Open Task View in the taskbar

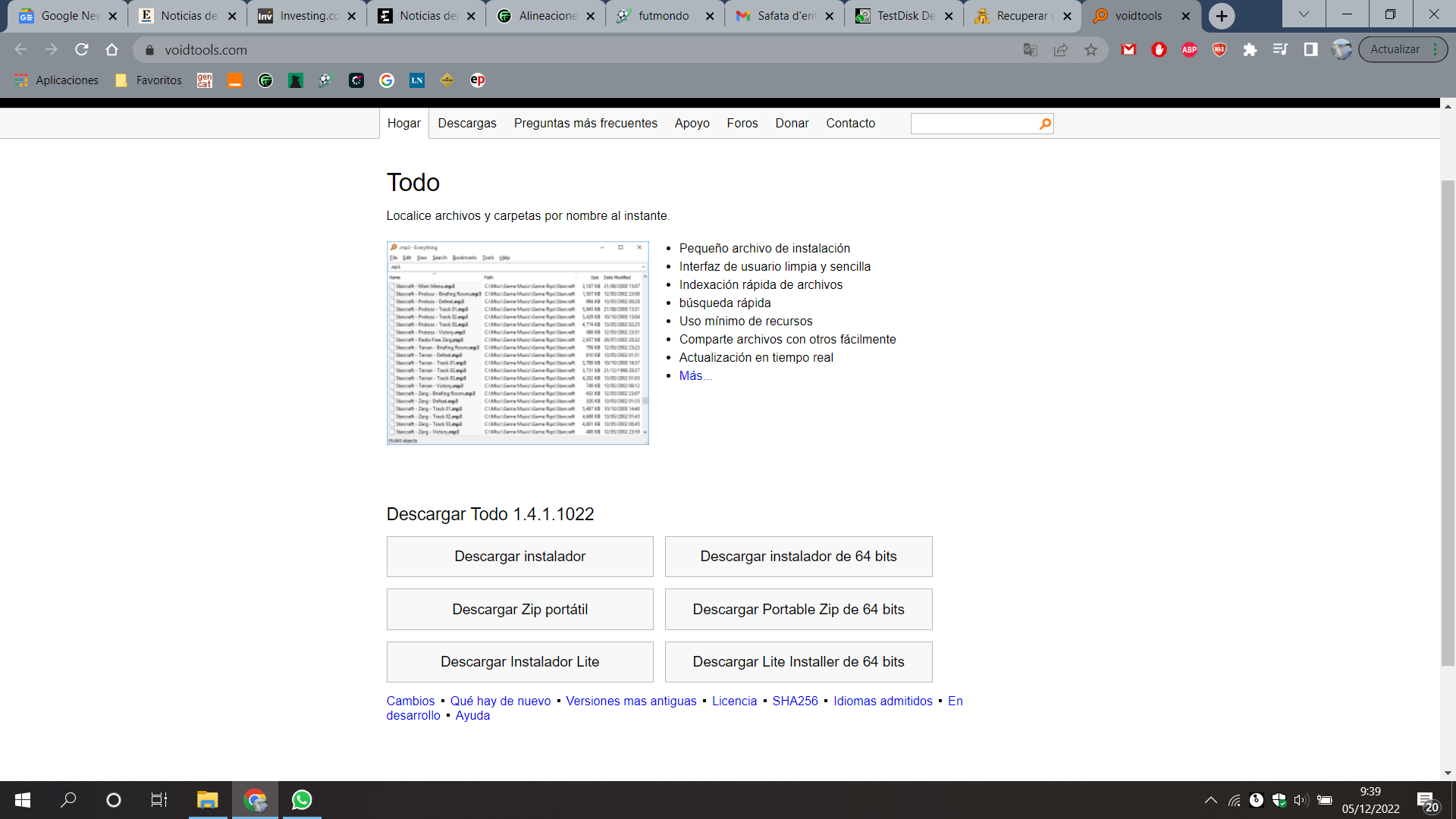pos(159,800)
